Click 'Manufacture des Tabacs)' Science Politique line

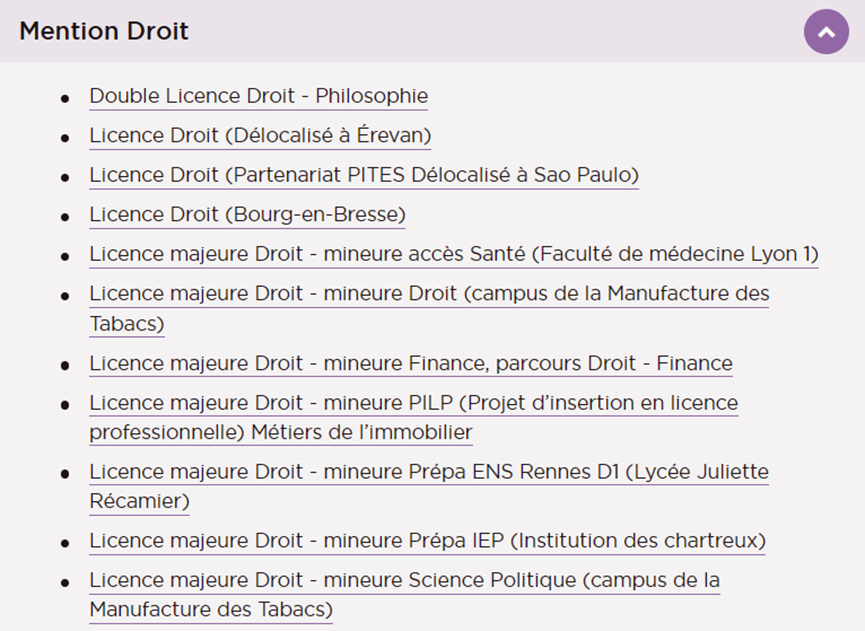[x=211, y=610]
